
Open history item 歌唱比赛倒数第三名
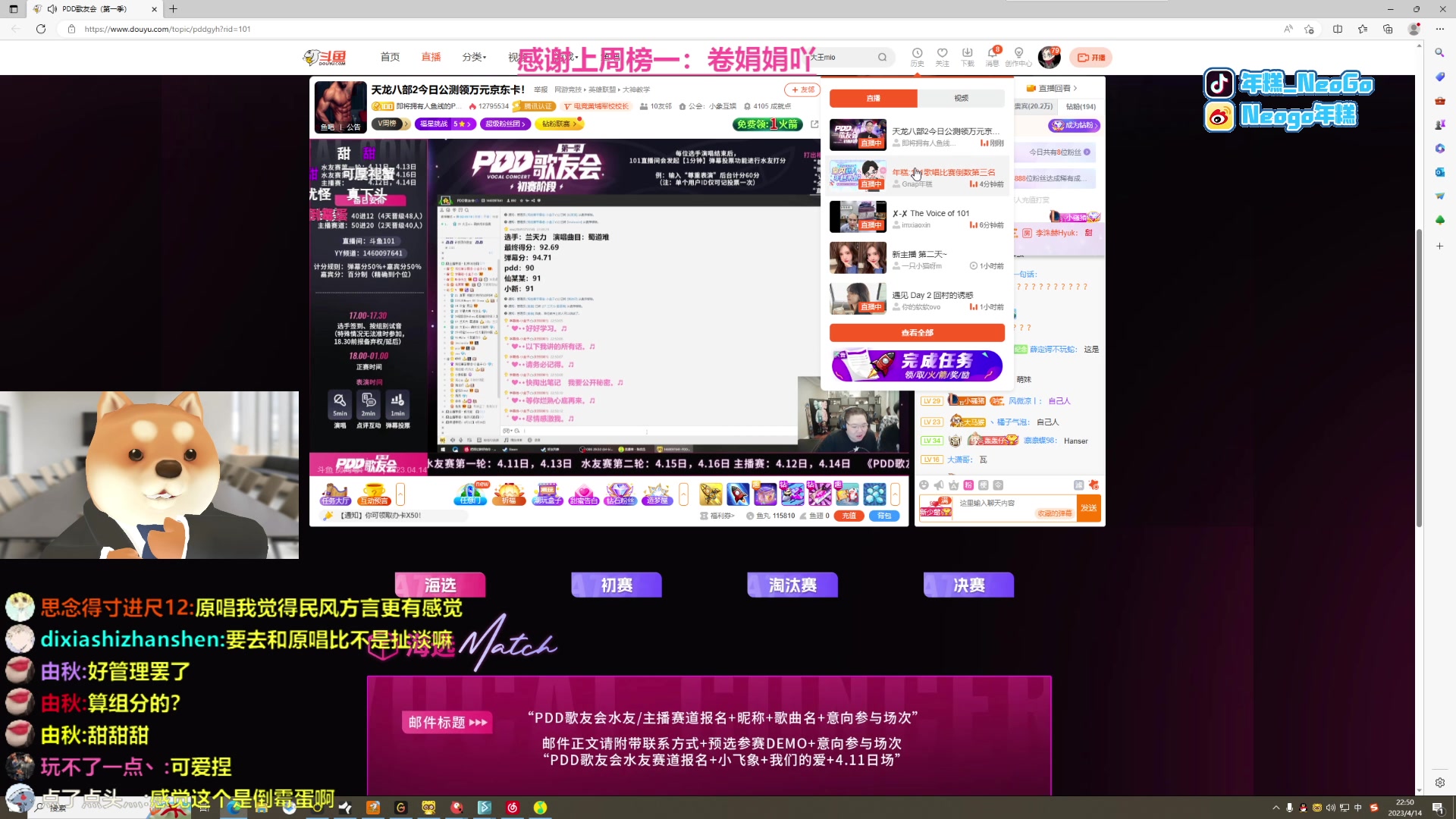click(x=917, y=176)
